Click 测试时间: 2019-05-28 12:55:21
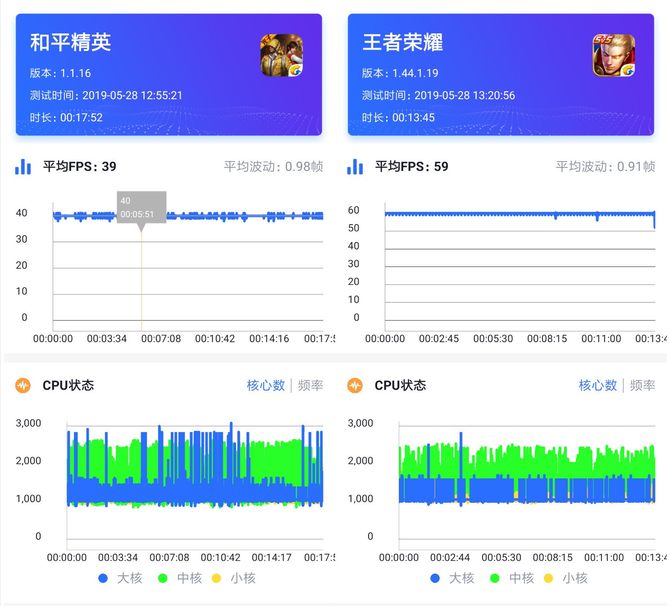The height and width of the screenshot is (606, 670). tap(106, 95)
